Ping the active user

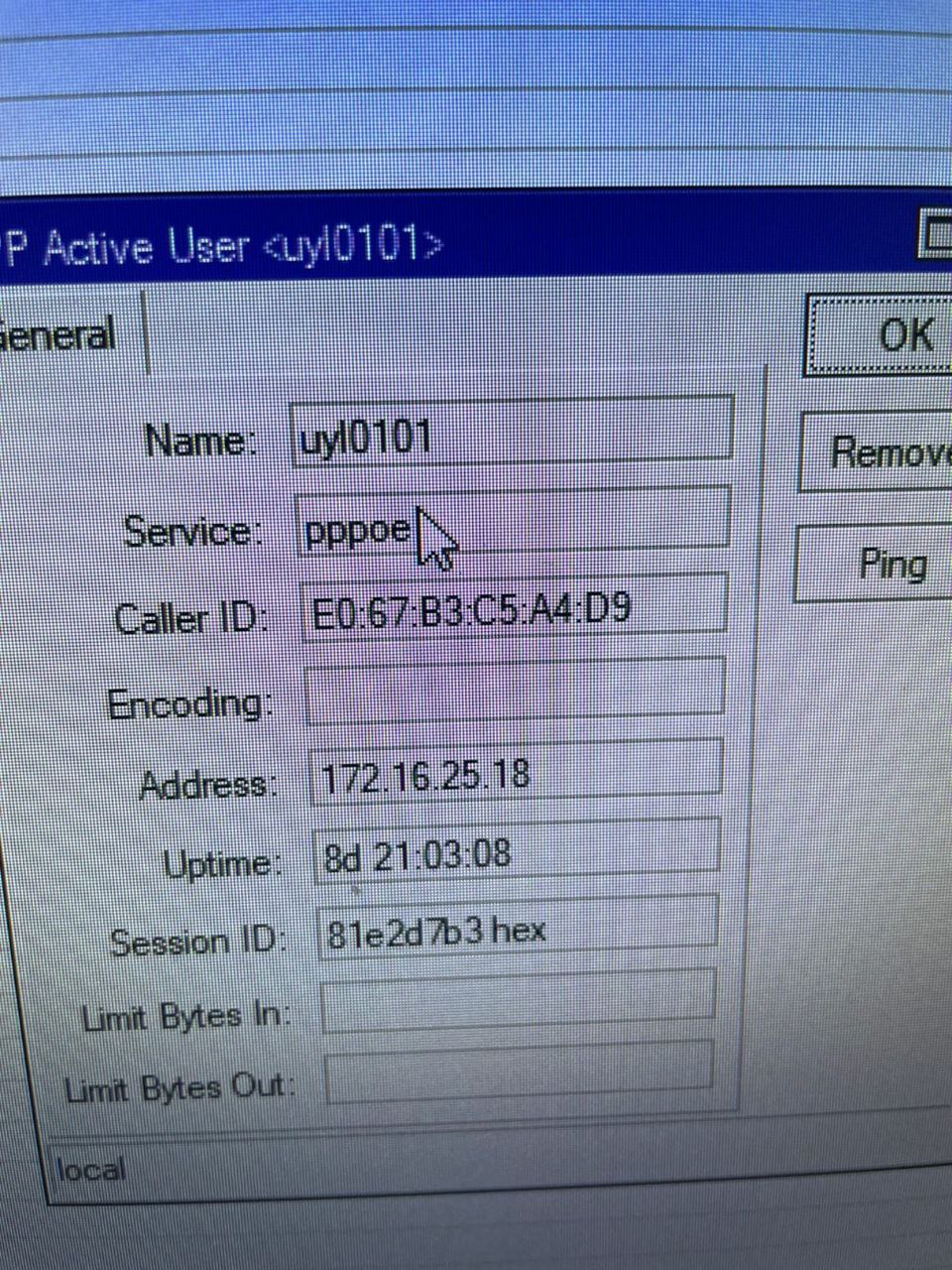pyautogui.click(x=875, y=565)
